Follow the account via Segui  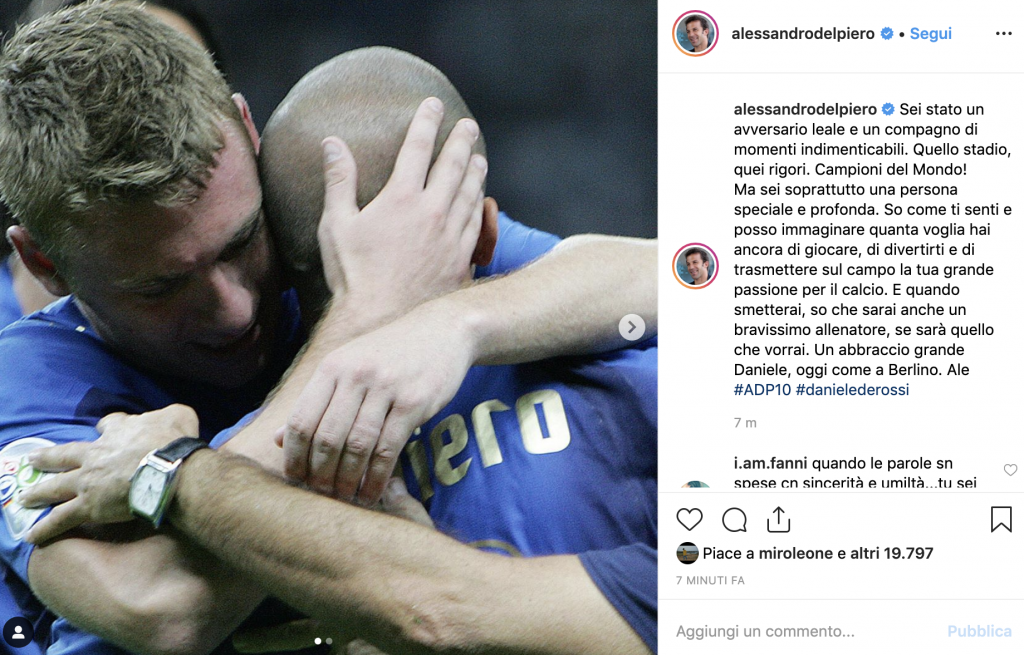click(931, 33)
